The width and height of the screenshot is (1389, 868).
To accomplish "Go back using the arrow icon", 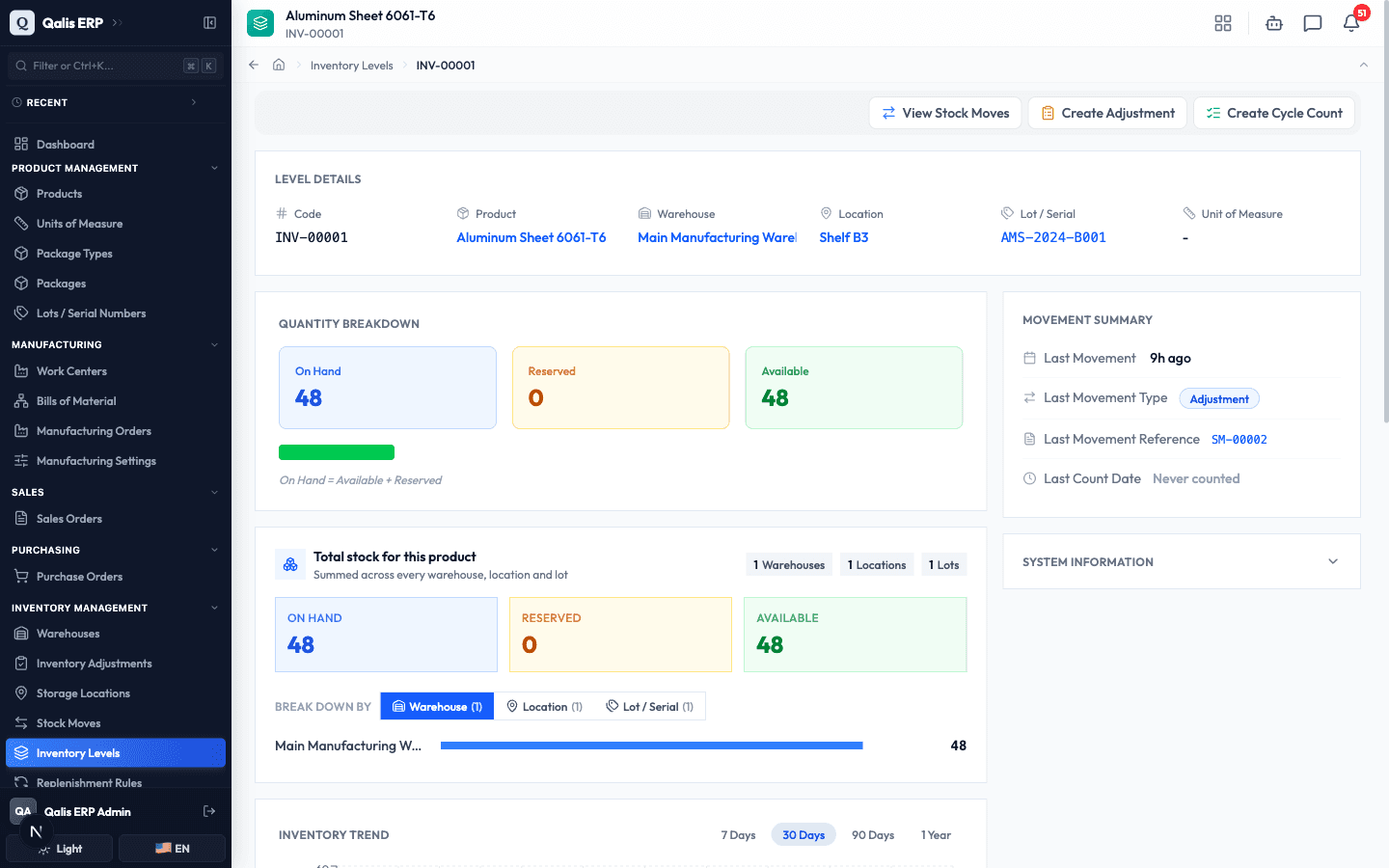I will point(254,65).
